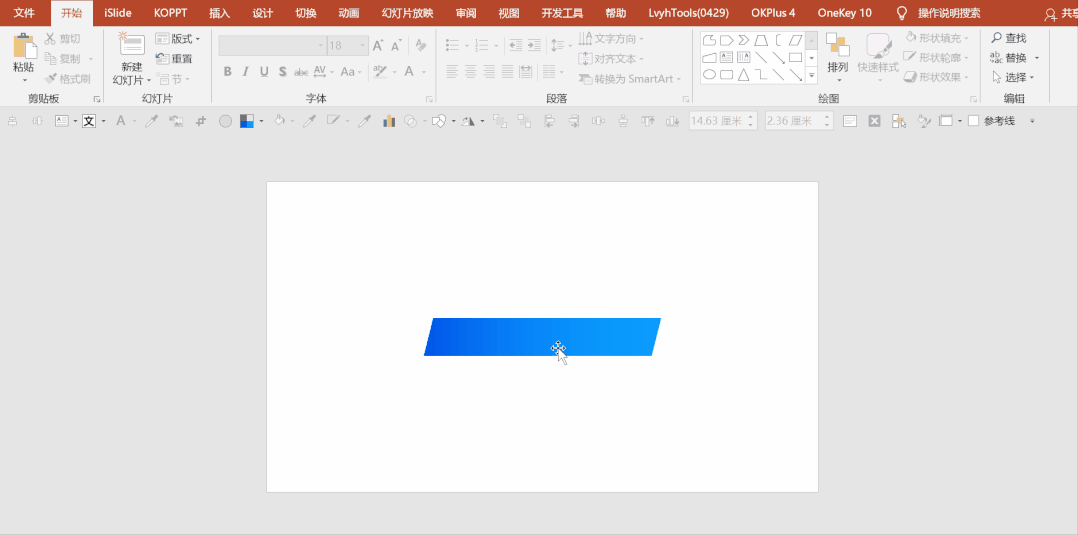Switch to the iSlide tab
The height and width of the screenshot is (535, 1078).
point(118,13)
